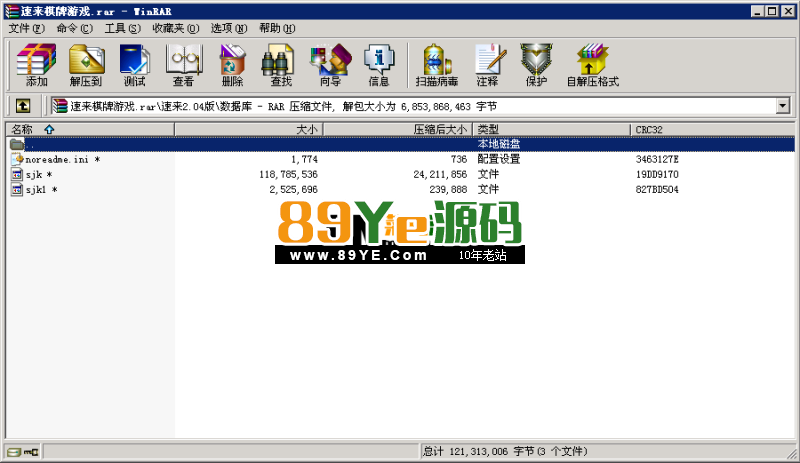Minimize the WinRAR window
This screenshot has height=463, width=800.
pyautogui.click(x=758, y=11)
